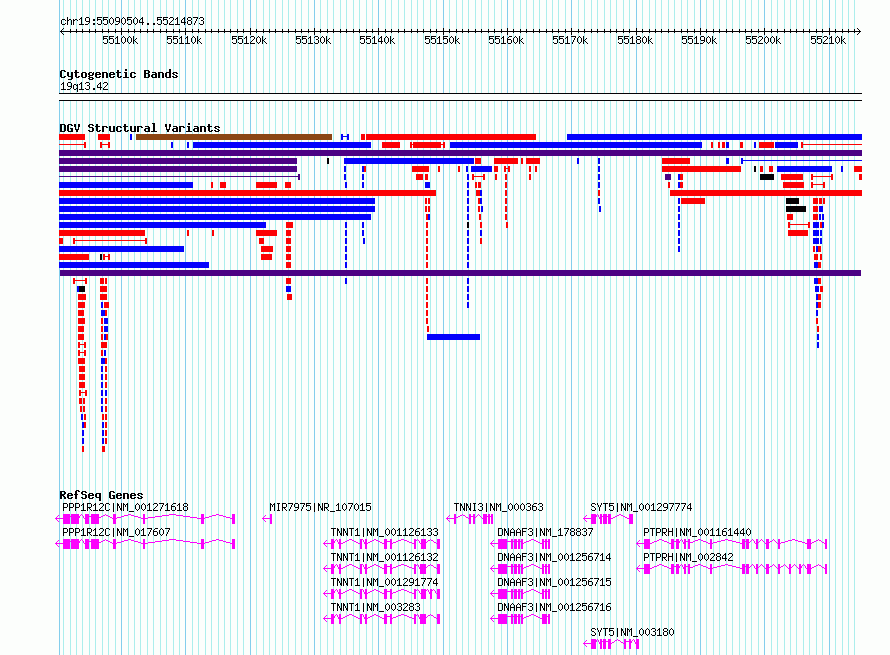Click the TNNT1 NM_003283 gene model glyph
890x655 pixels.
(x=382, y=619)
